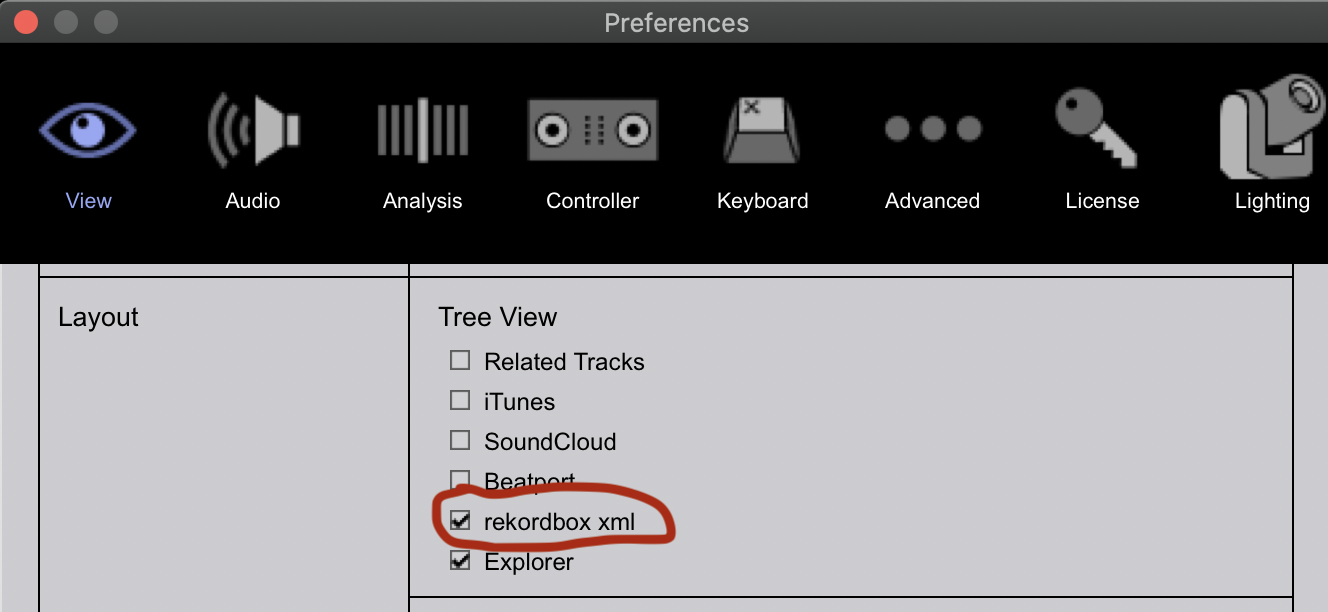Open Lighting moving-head icon
This screenshot has height=612, width=1328.
click(x=1273, y=126)
